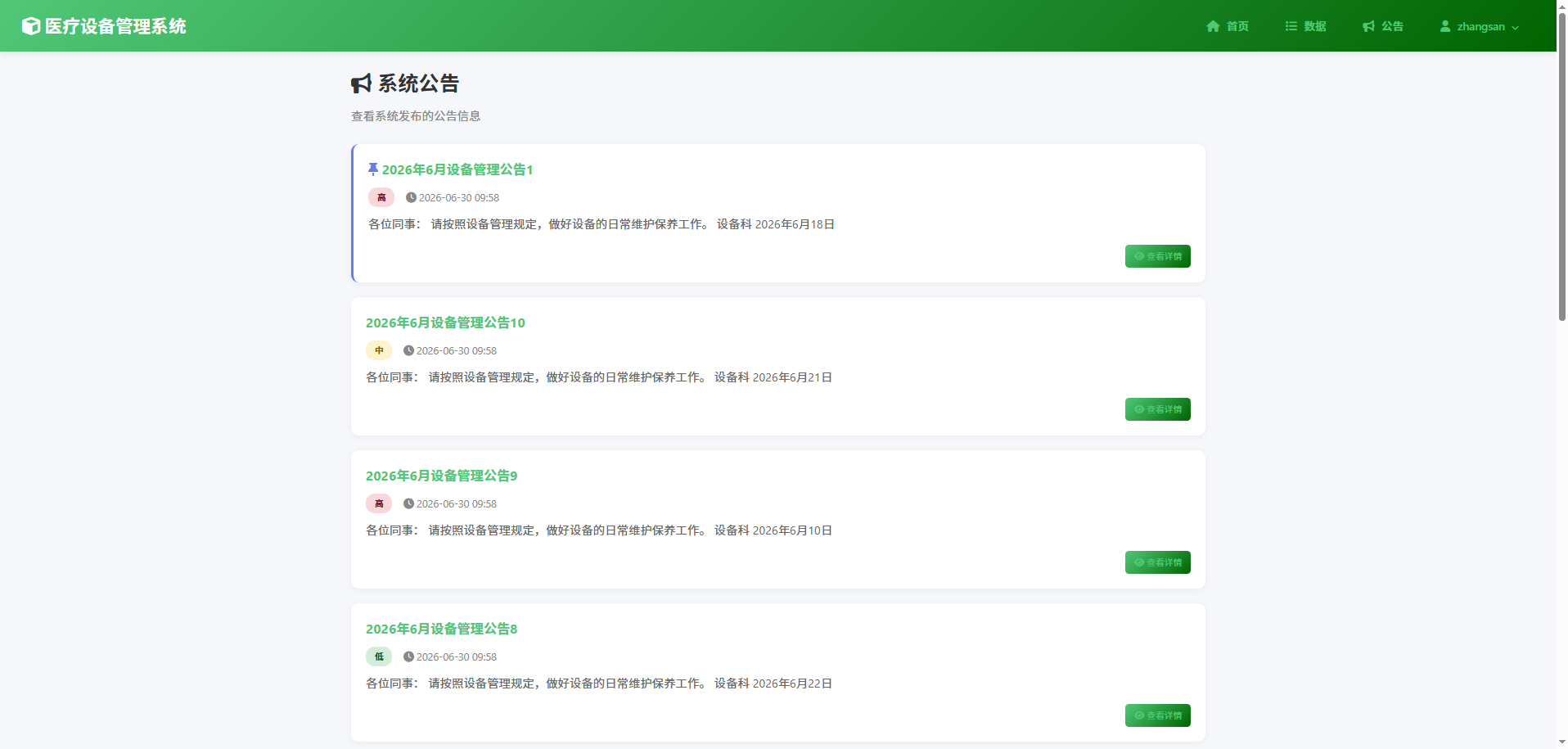Click the clock icon on 公告1 timestamp
This screenshot has width=1568, height=749.
point(411,197)
